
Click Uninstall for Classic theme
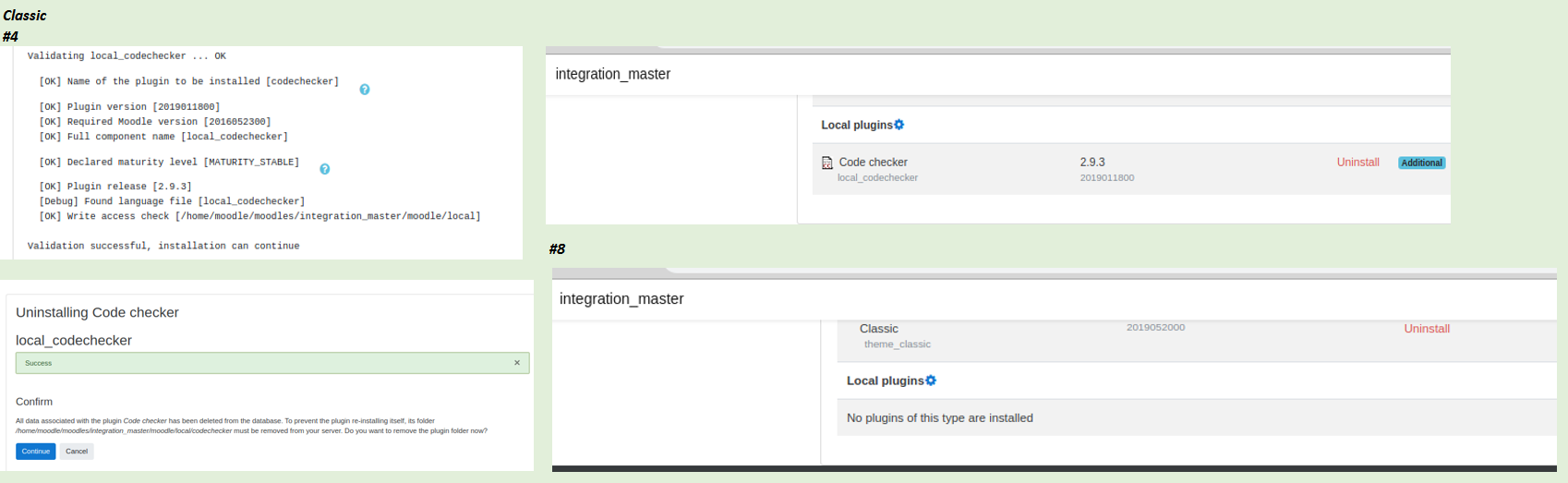pos(1427,329)
